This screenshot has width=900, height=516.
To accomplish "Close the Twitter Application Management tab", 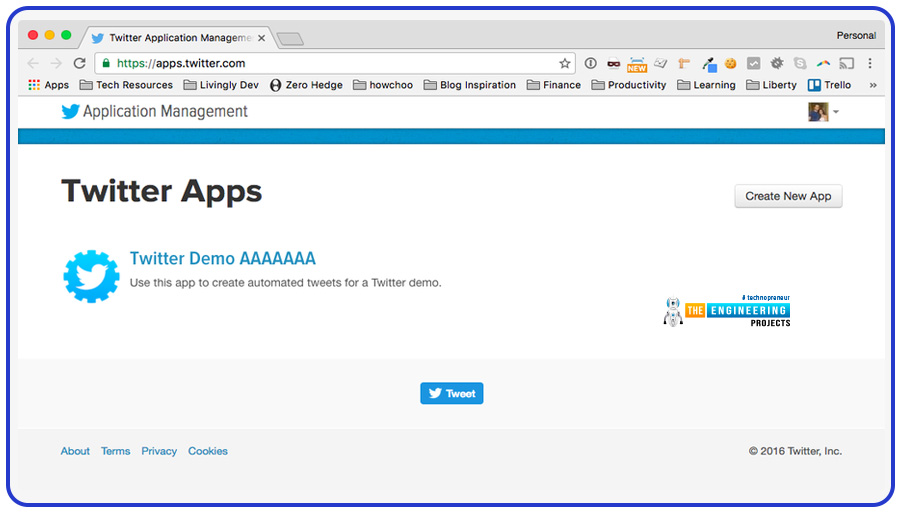I will (261, 38).
